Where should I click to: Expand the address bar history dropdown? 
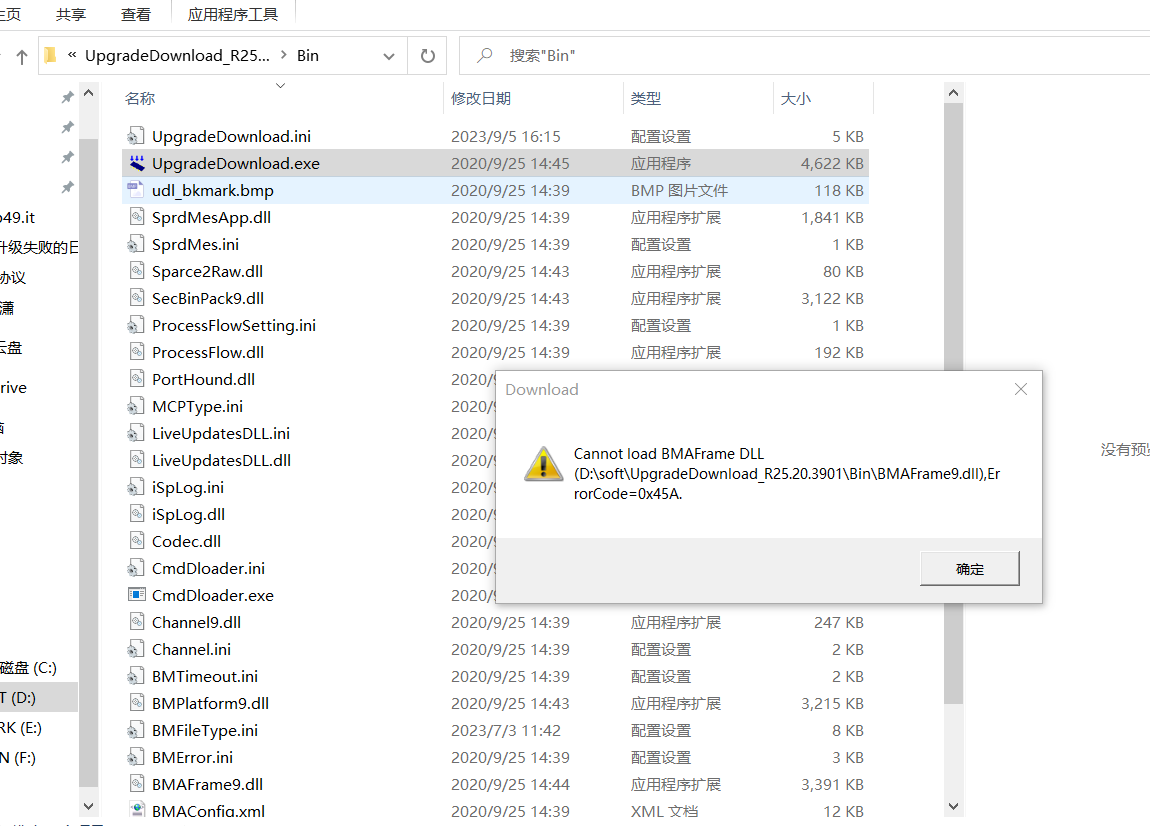[x=389, y=56]
